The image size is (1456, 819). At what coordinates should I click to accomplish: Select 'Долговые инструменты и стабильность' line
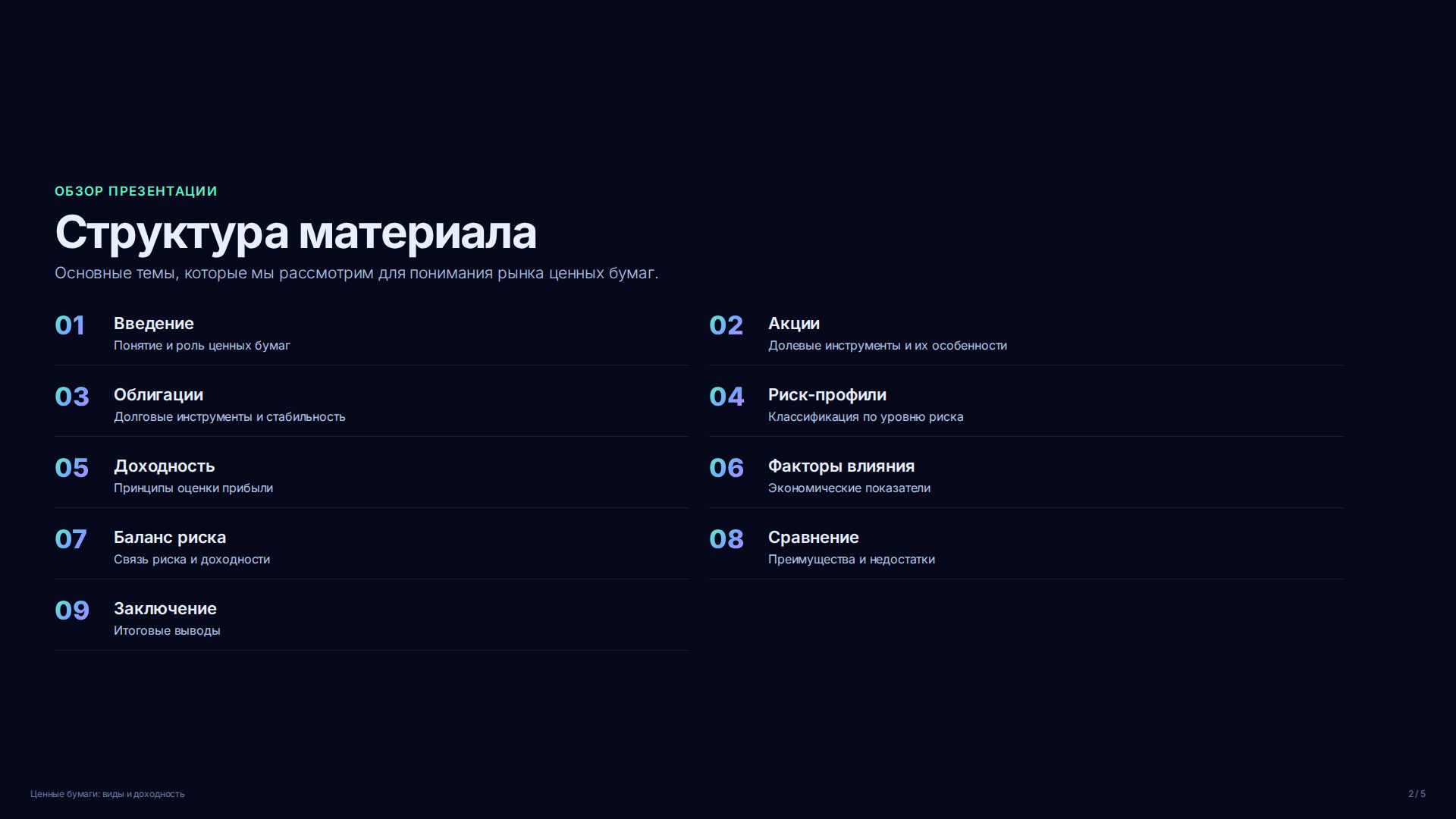click(230, 417)
